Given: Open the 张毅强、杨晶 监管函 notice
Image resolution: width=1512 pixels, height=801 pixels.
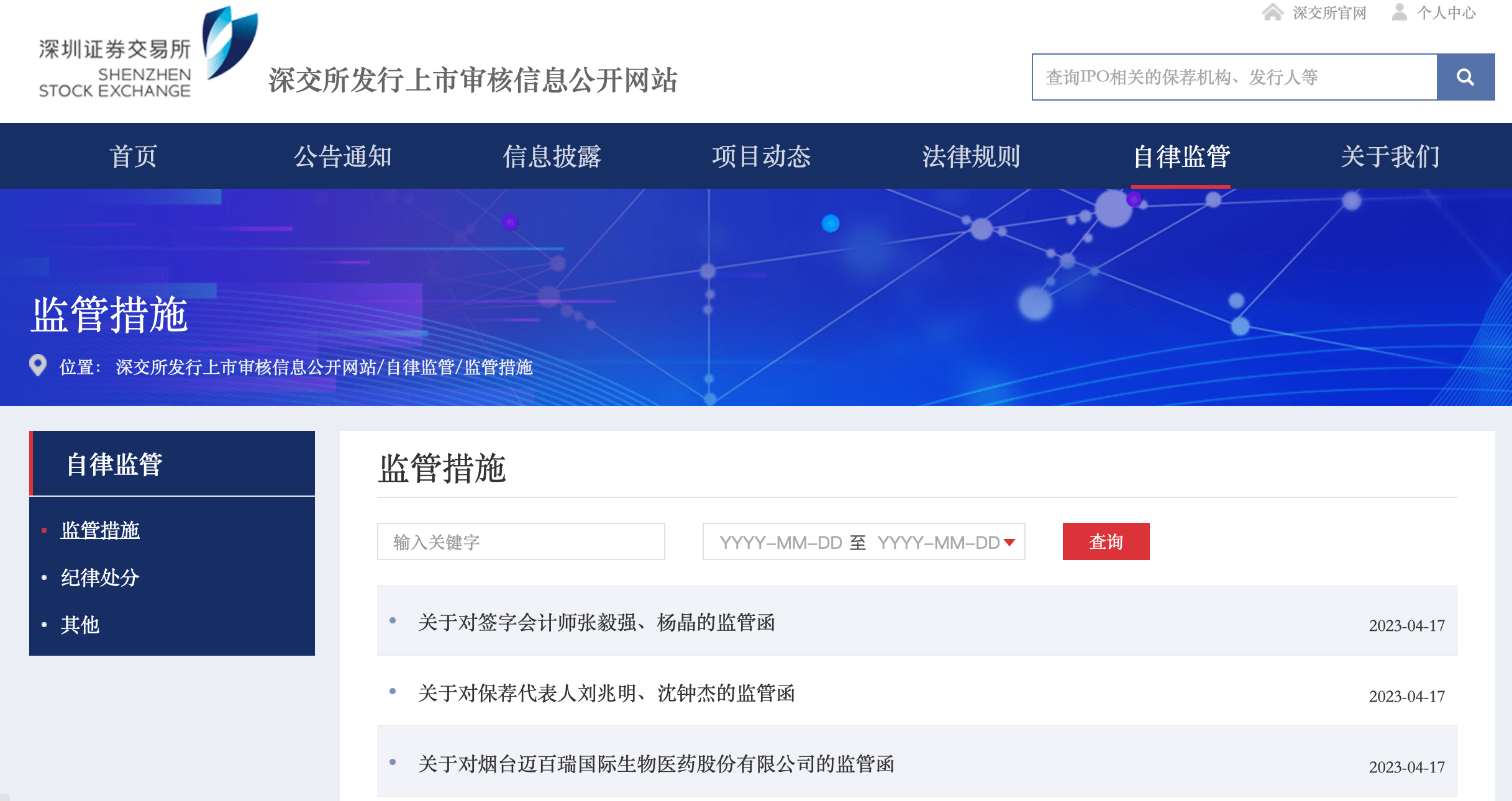Looking at the screenshot, I should (x=596, y=622).
